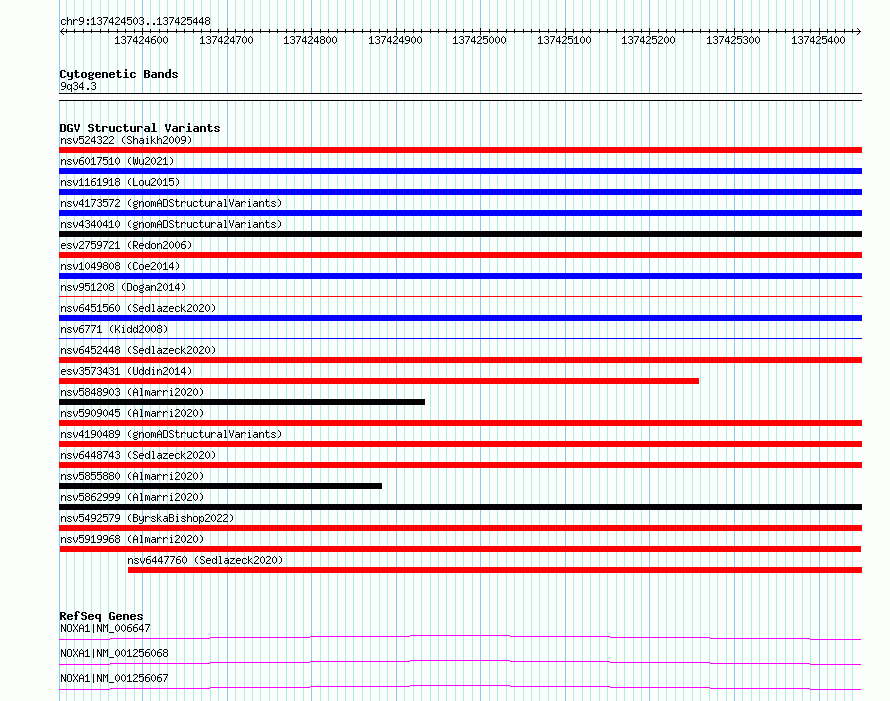Screen dimensions: 890x701
Task: Select the first Almarri2020 label, nsv5848903
Action: click(x=132, y=392)
